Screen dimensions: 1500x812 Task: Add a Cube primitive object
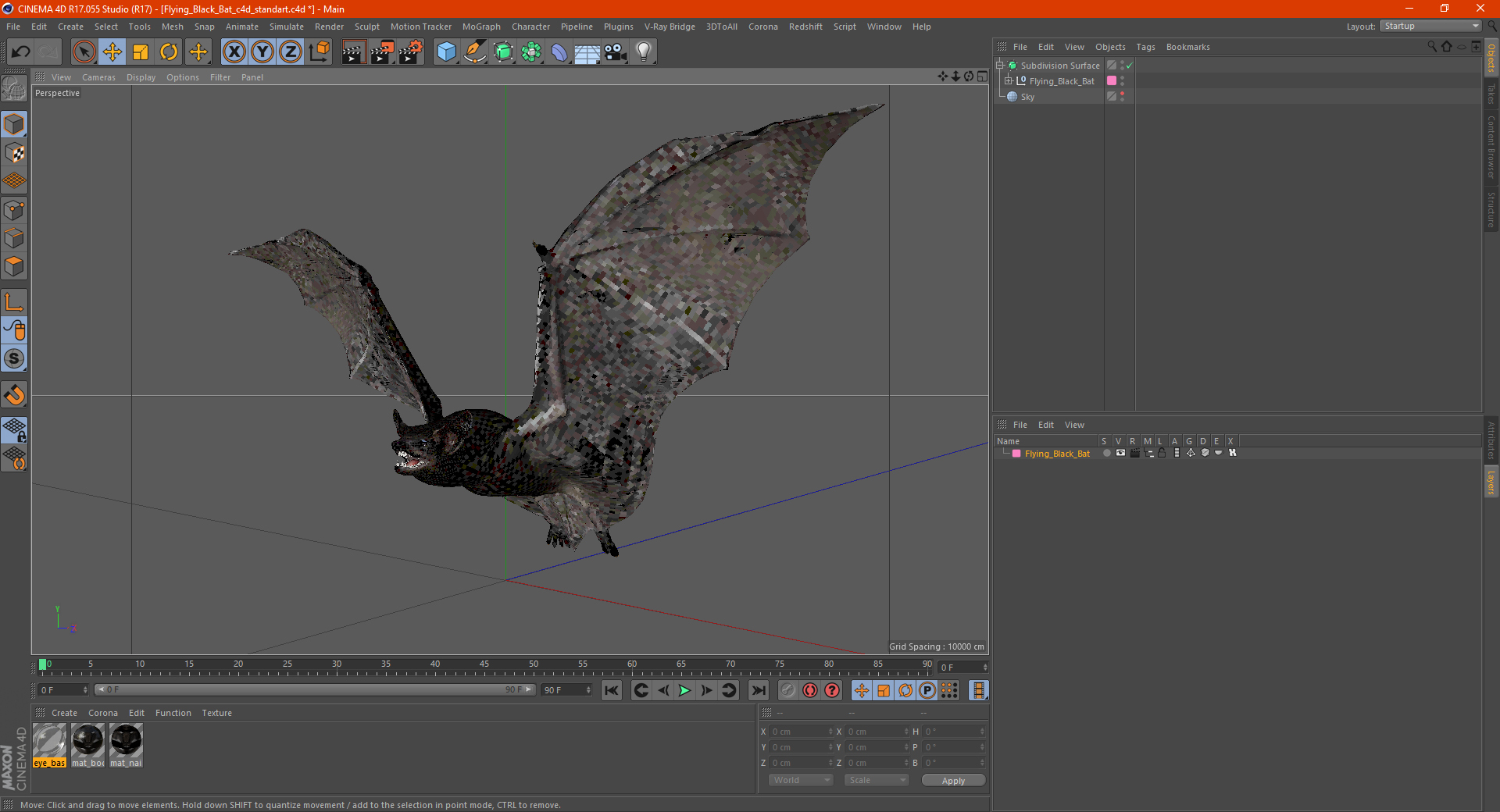point(446,52)
